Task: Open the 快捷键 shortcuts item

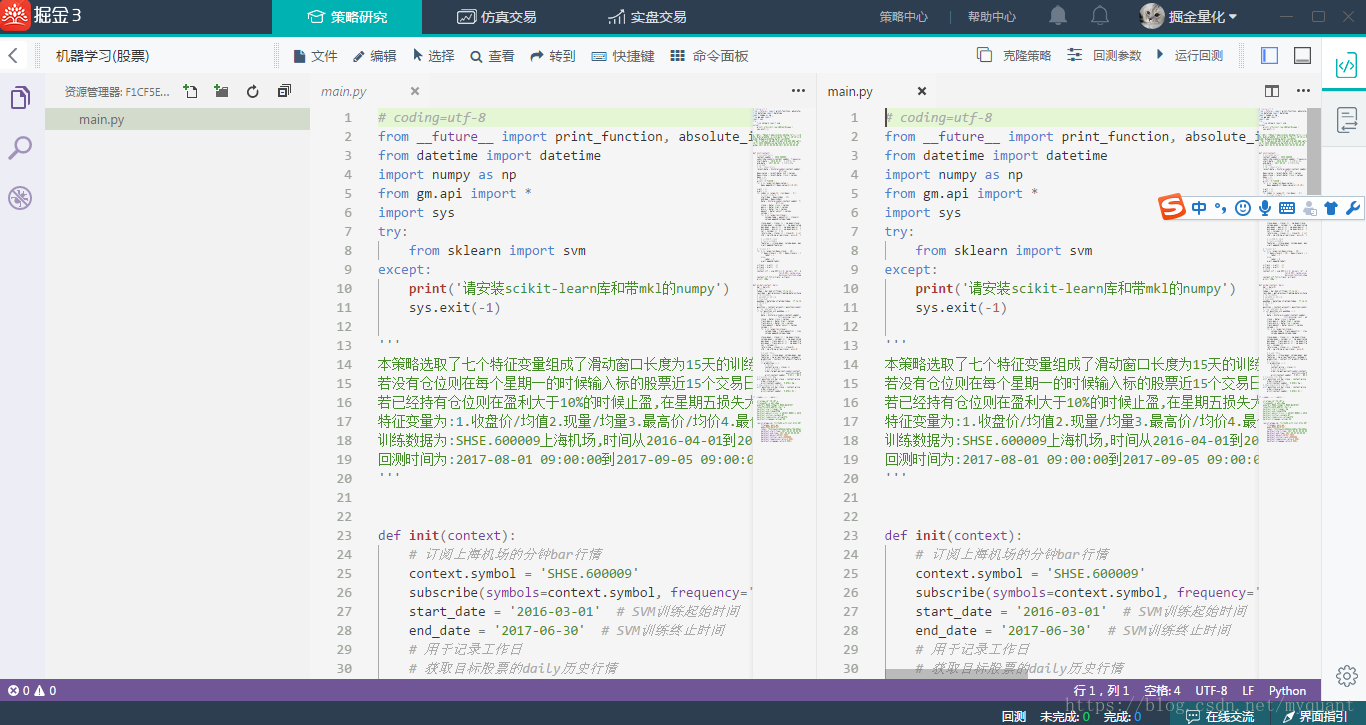Action: (x=623, y=56)
